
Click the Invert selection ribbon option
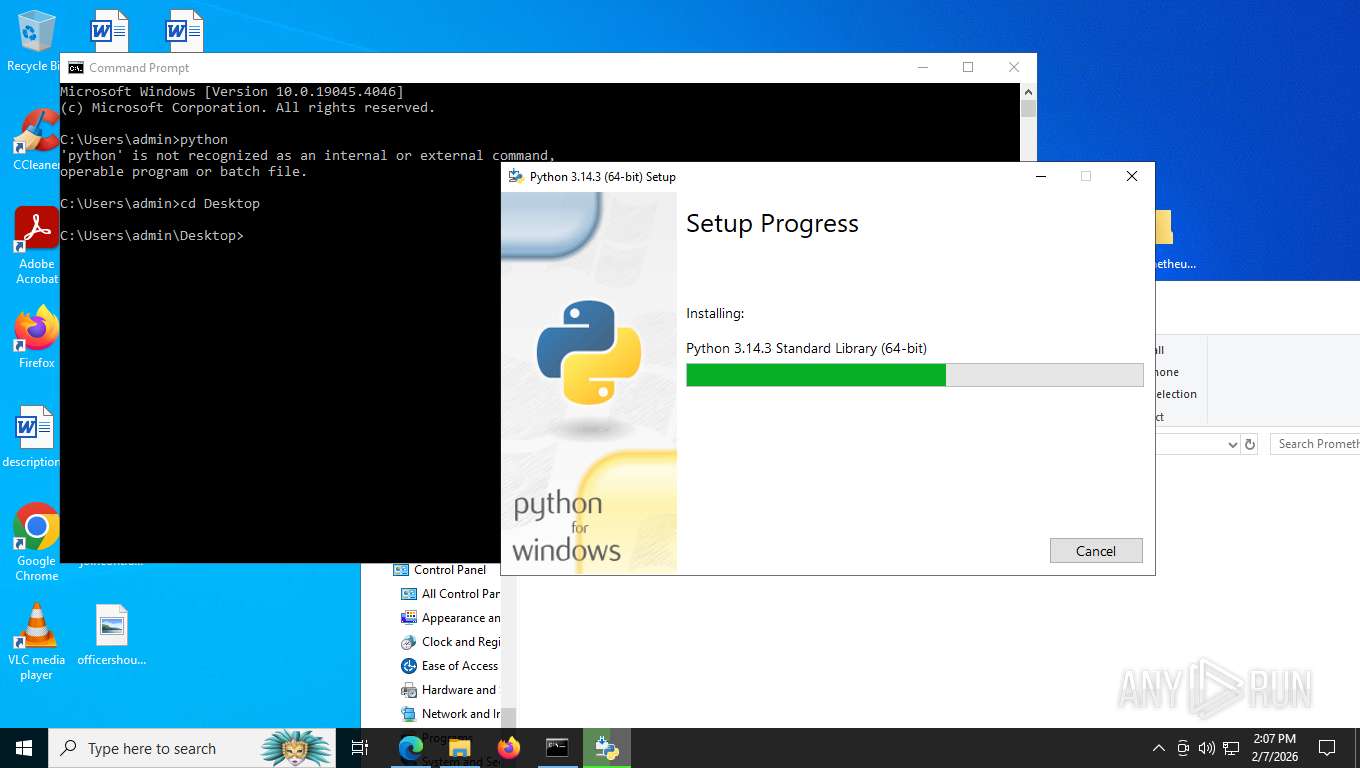point(1176,394)
